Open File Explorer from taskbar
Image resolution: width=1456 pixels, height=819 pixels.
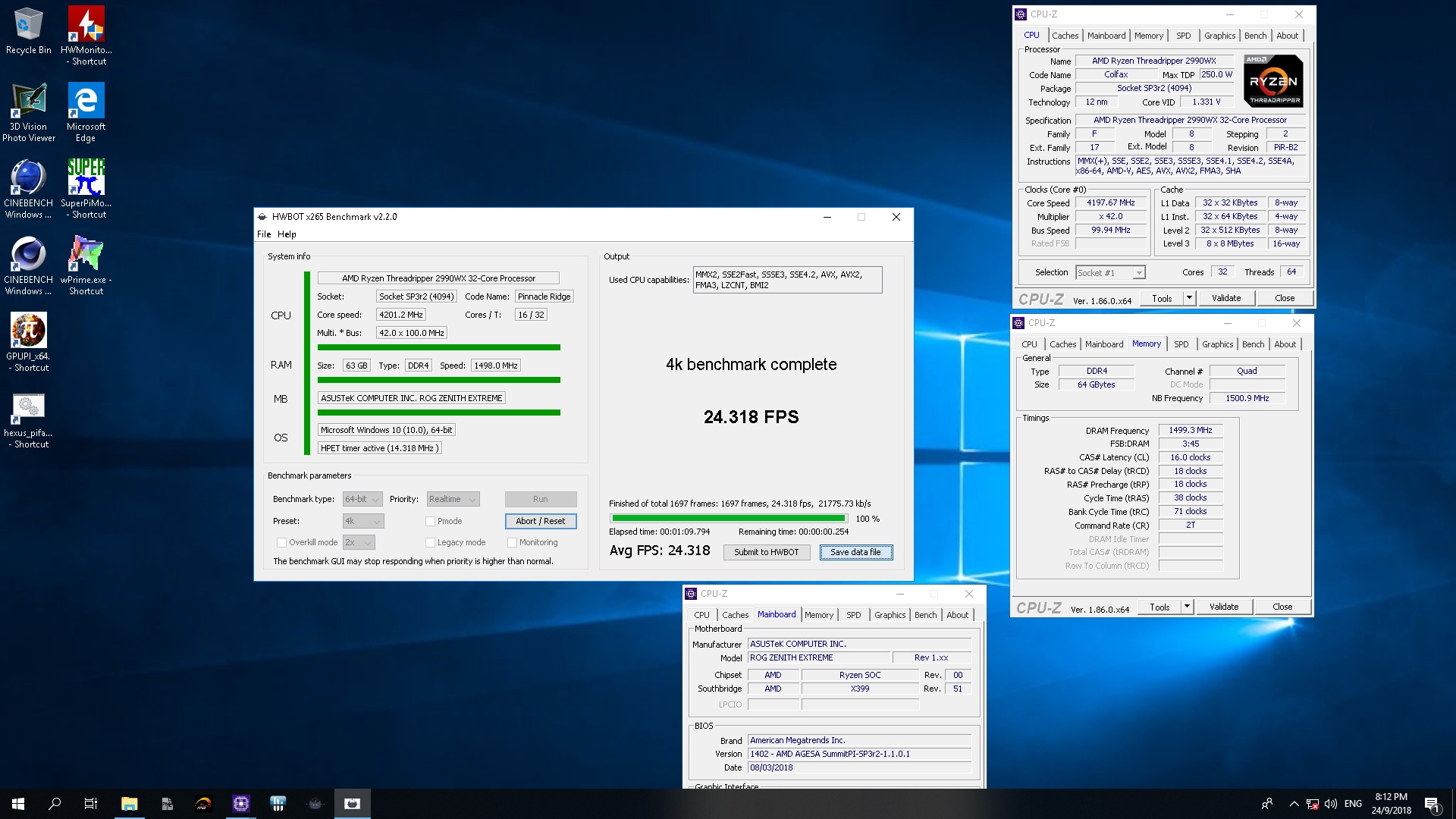pos(129,804)
